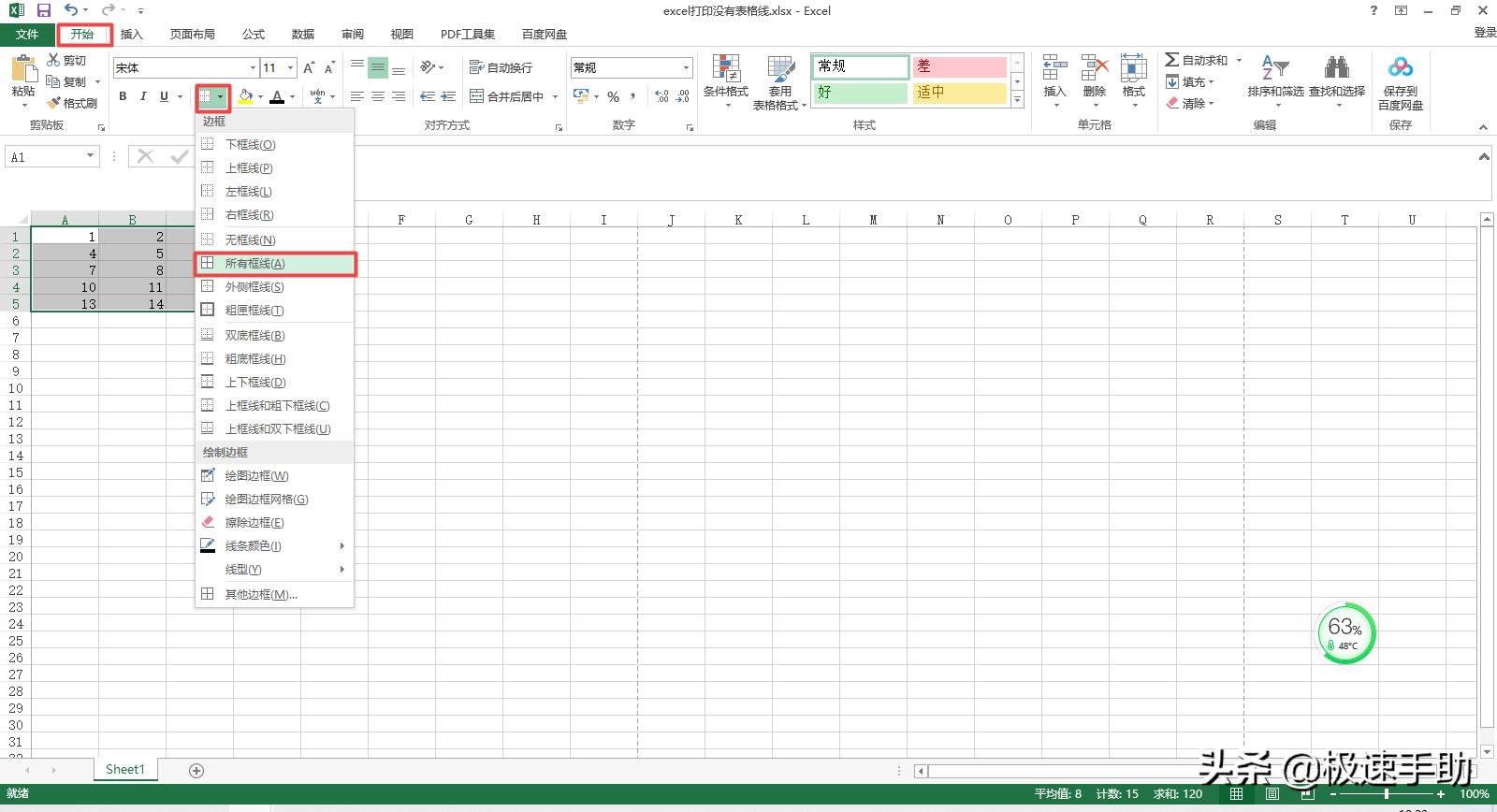
Task: Select Outside Borders (外侧框线) menu item
Action: (274, 287)
